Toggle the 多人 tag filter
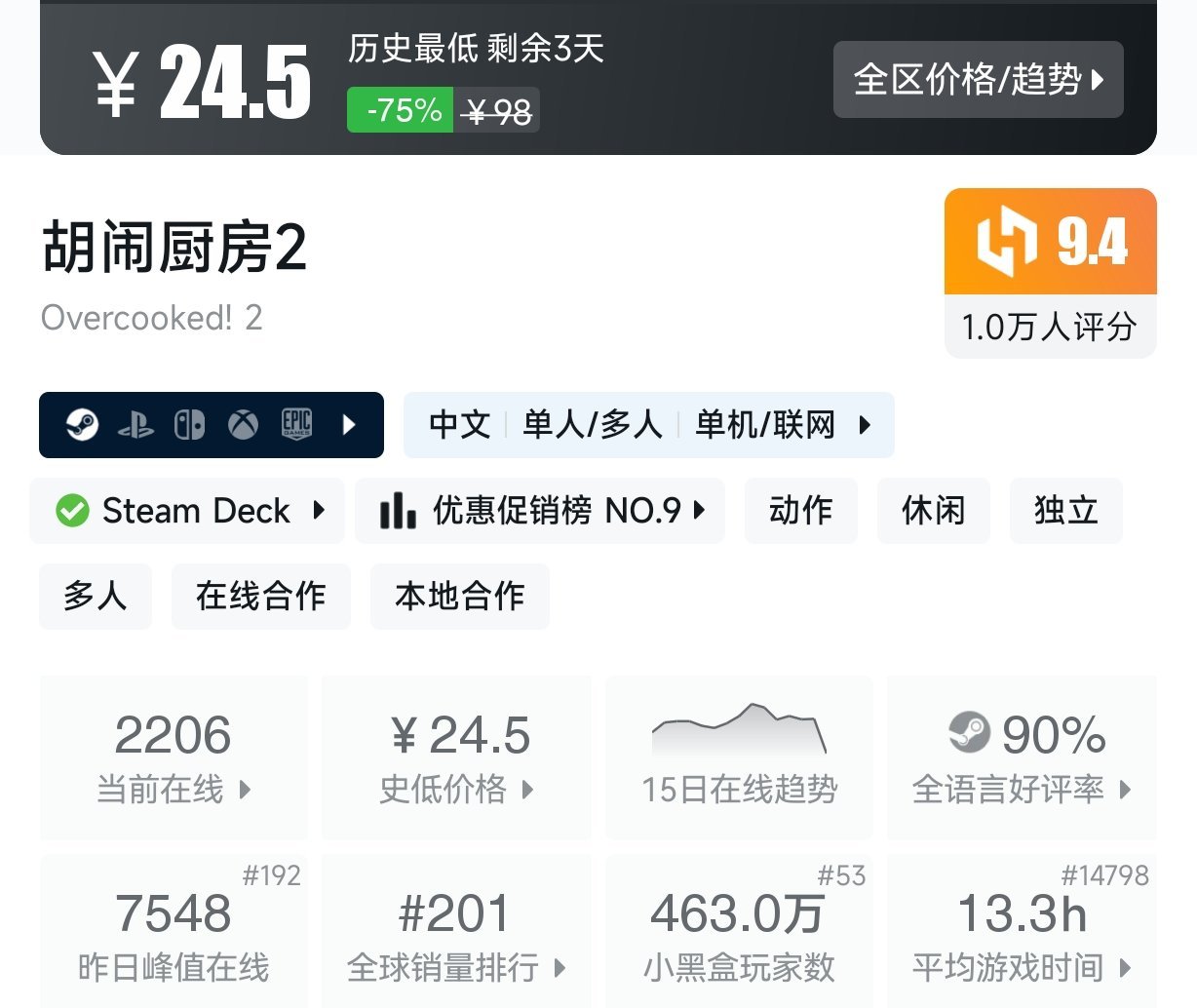The width and height of the screenshot is (1197, 1008). coord(95,596)
